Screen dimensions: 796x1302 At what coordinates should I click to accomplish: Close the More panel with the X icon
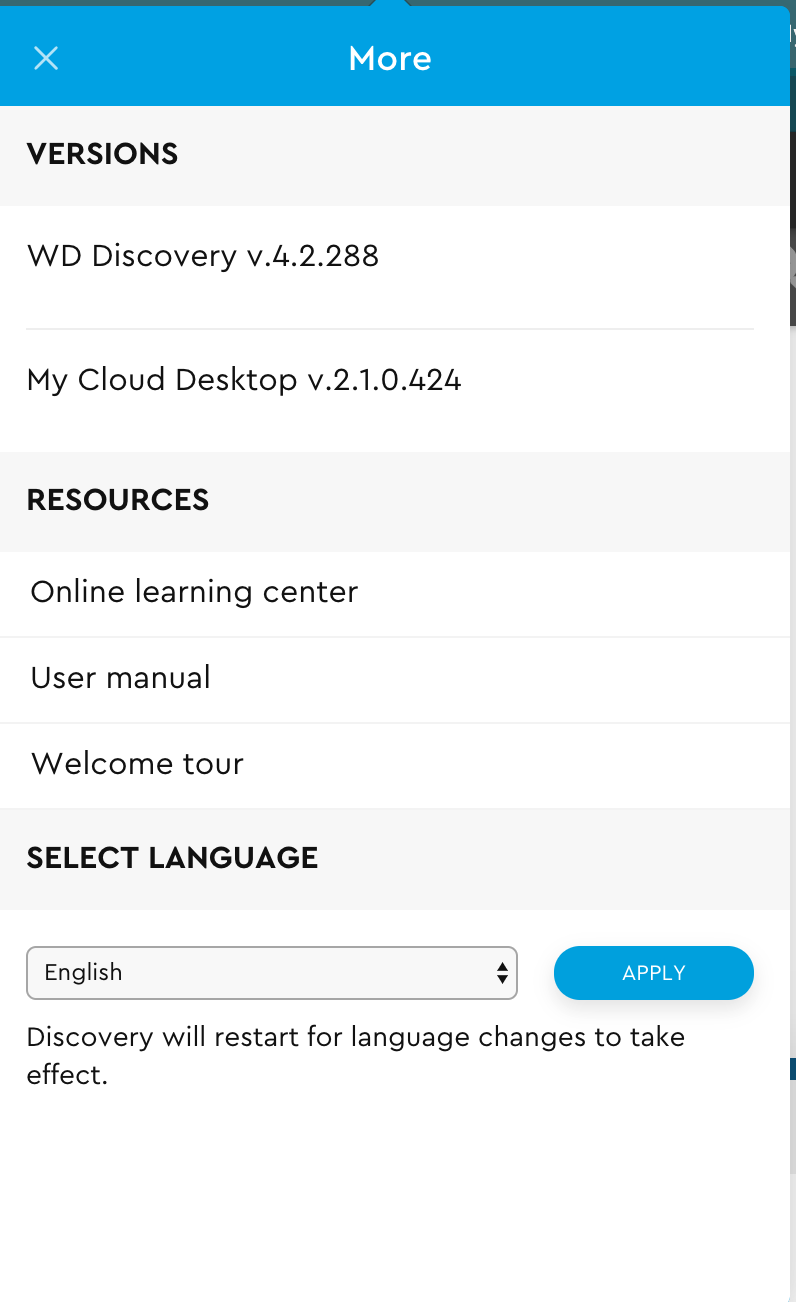coord(46,58)
